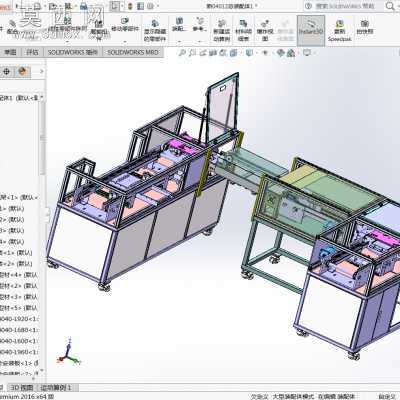
Task: Expand Linear Component Pattern dropdown arrow
Action: click(68, 42)
